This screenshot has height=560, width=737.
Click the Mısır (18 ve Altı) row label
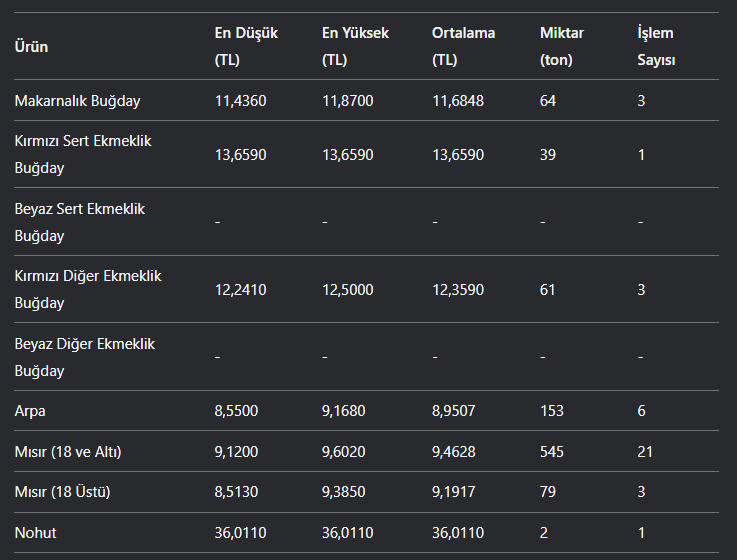pyautogui.click(x=68, y=452)
